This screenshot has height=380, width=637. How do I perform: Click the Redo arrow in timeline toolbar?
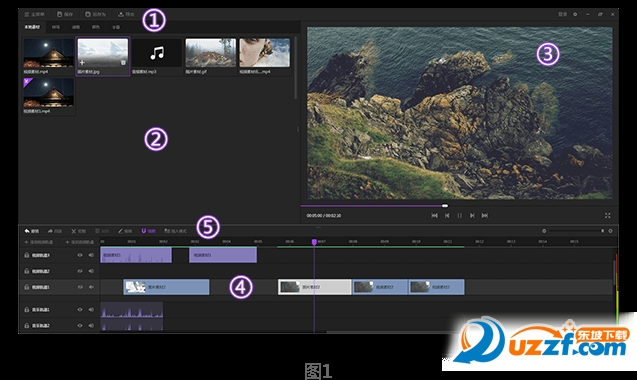pyautogui.click(x=54, y=231)
